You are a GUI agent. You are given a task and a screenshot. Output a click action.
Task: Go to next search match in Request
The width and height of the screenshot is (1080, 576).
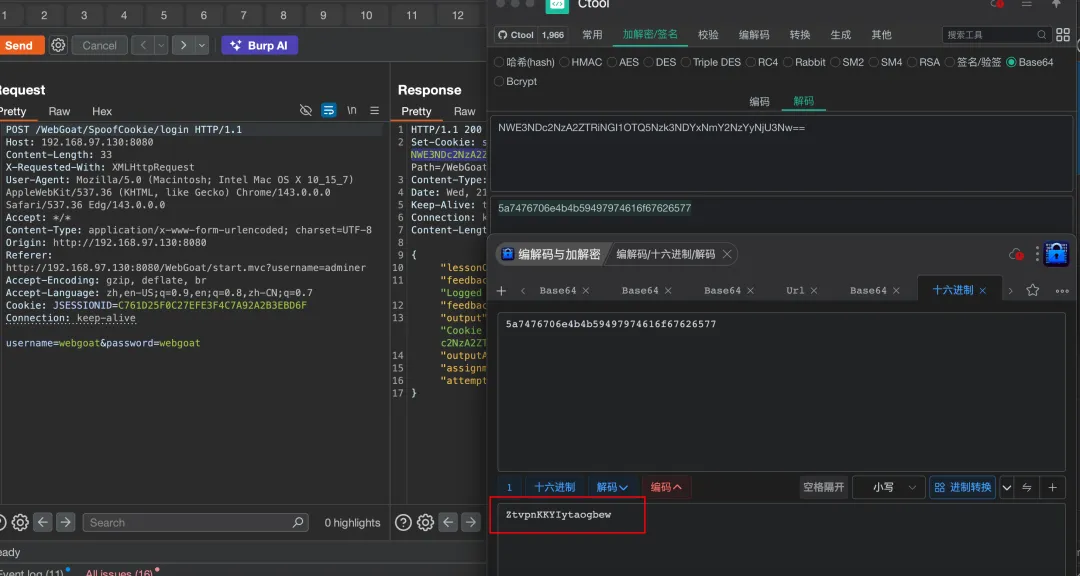click(65, 522)
